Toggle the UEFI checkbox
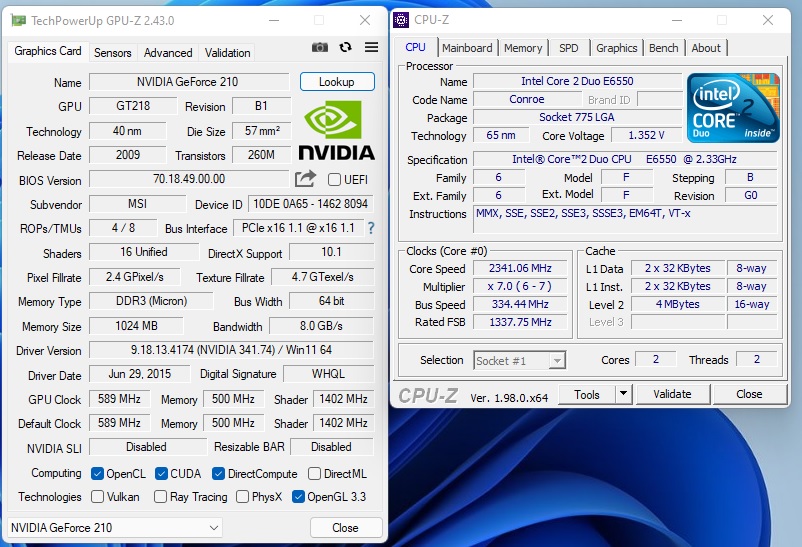802x547 pixels. pos(335,180)
